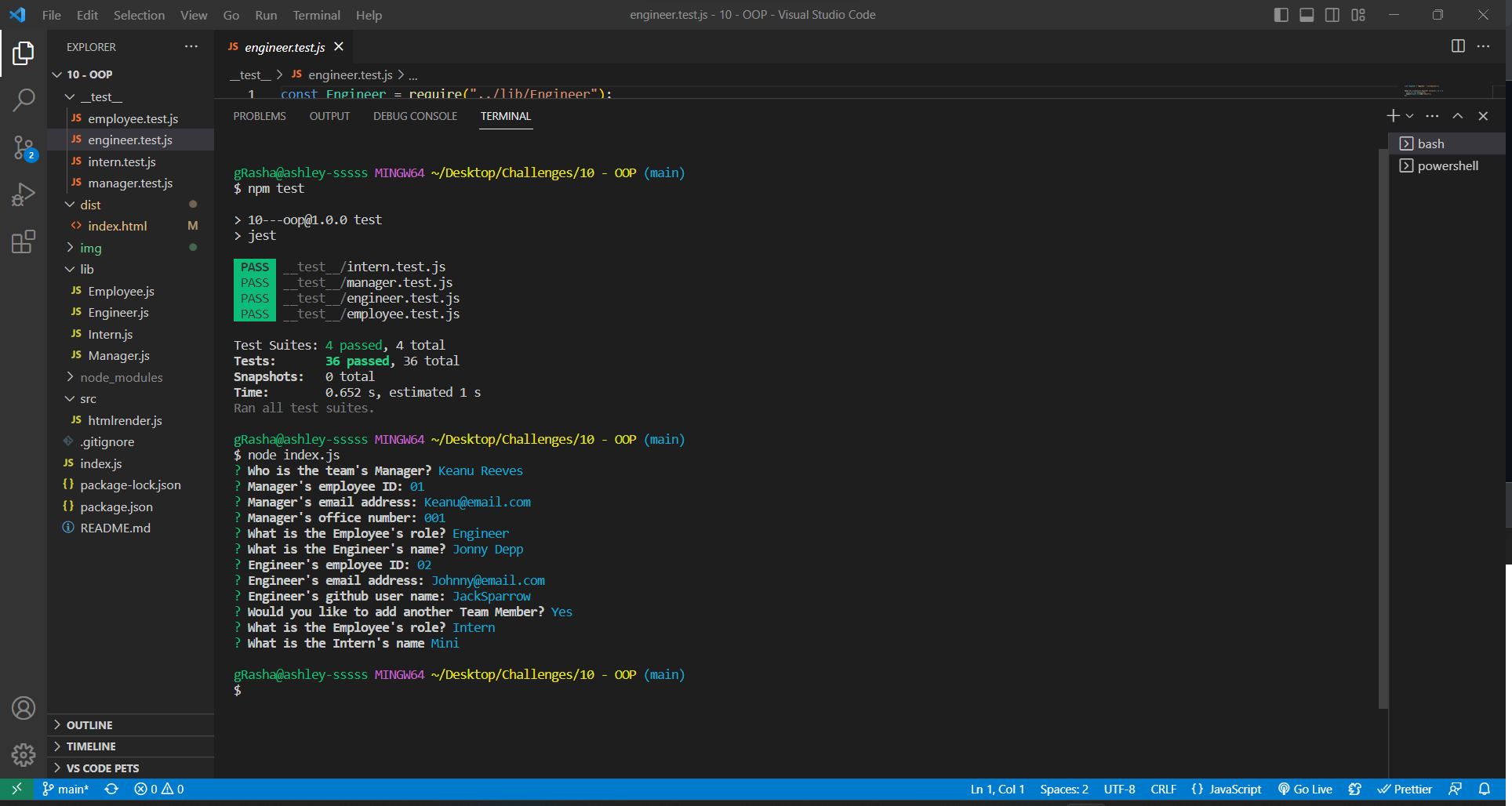Open the Manage settings gear
1512x806 pixels.
(x=24, y=755)
